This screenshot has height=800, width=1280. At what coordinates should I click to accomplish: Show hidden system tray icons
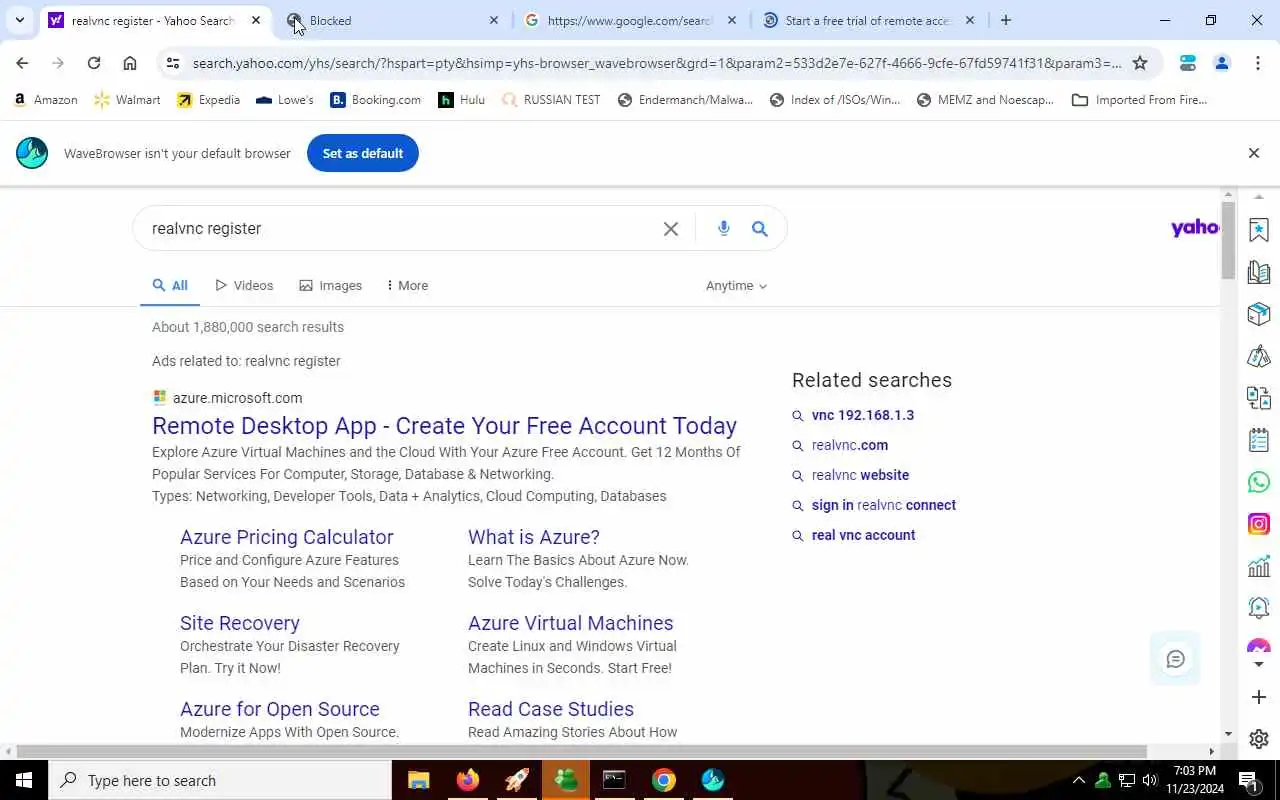coord(1078,780)
